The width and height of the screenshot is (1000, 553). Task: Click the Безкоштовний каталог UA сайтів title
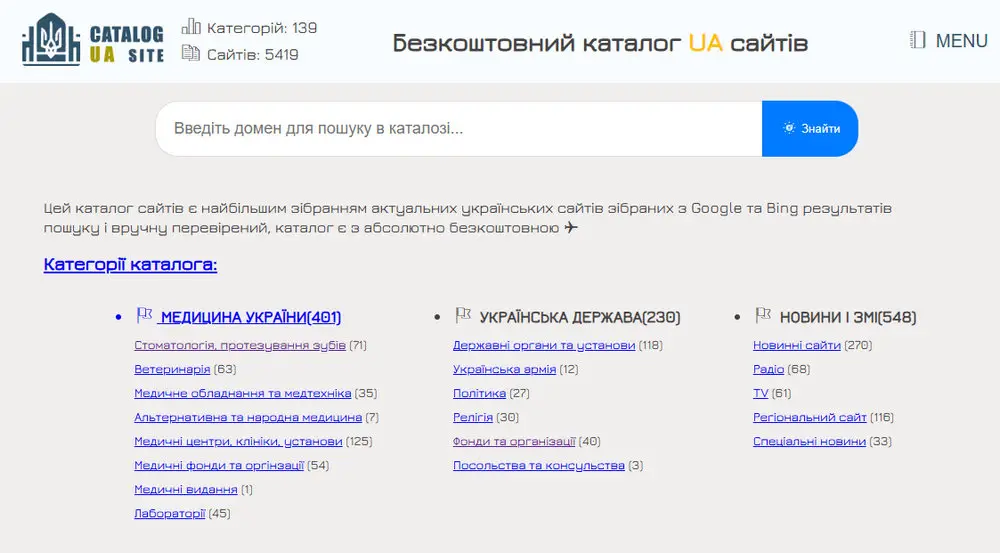600,43
